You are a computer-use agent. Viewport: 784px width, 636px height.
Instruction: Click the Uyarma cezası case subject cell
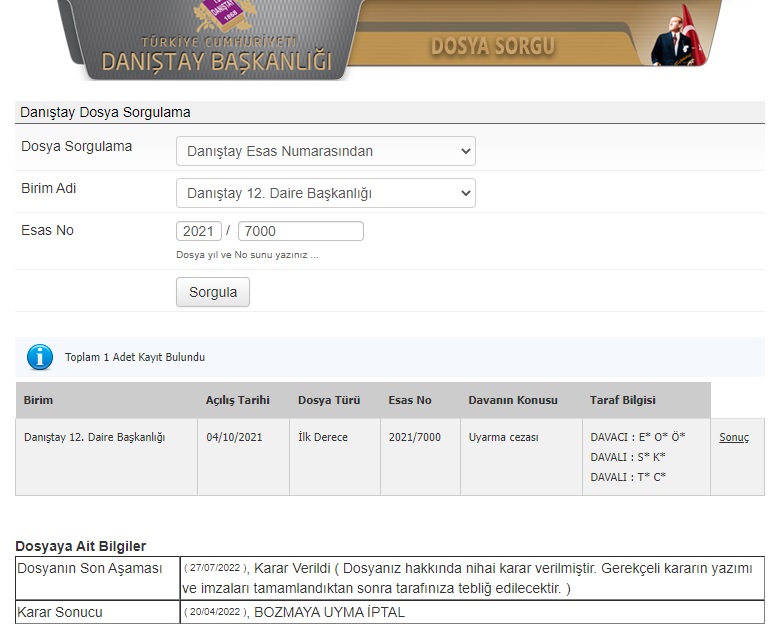coord(503,438)
